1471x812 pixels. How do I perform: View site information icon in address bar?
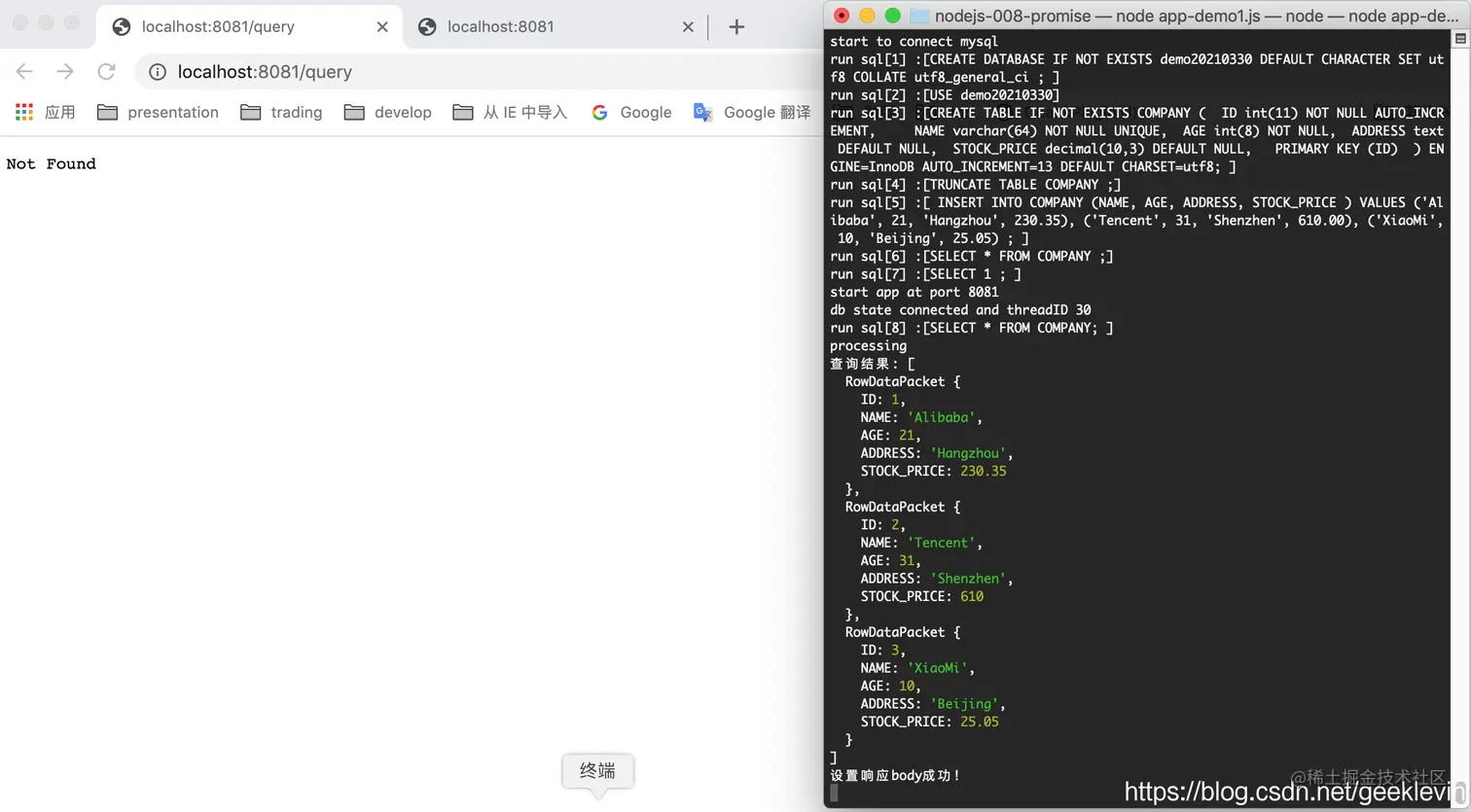click(x=157, y=72)
